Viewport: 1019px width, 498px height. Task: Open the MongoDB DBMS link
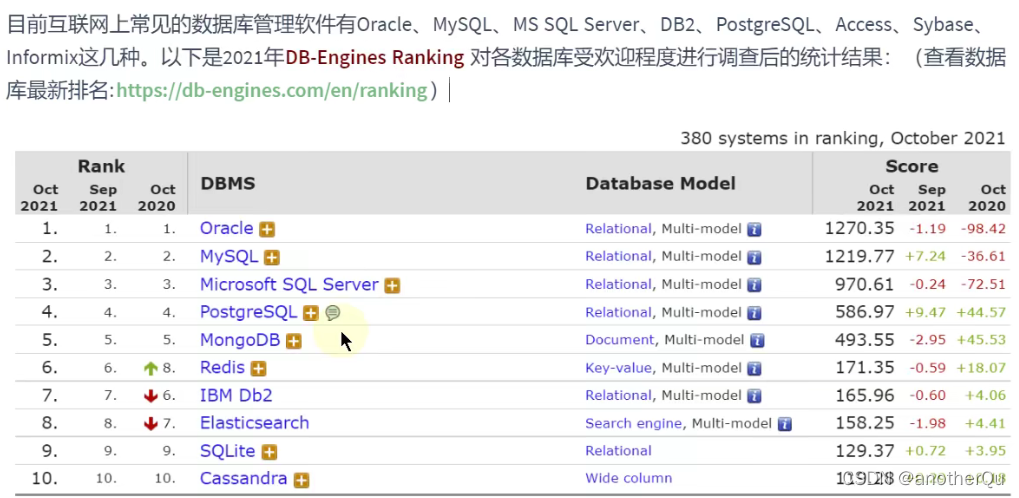pyautogui.click(x=240, y=340)
